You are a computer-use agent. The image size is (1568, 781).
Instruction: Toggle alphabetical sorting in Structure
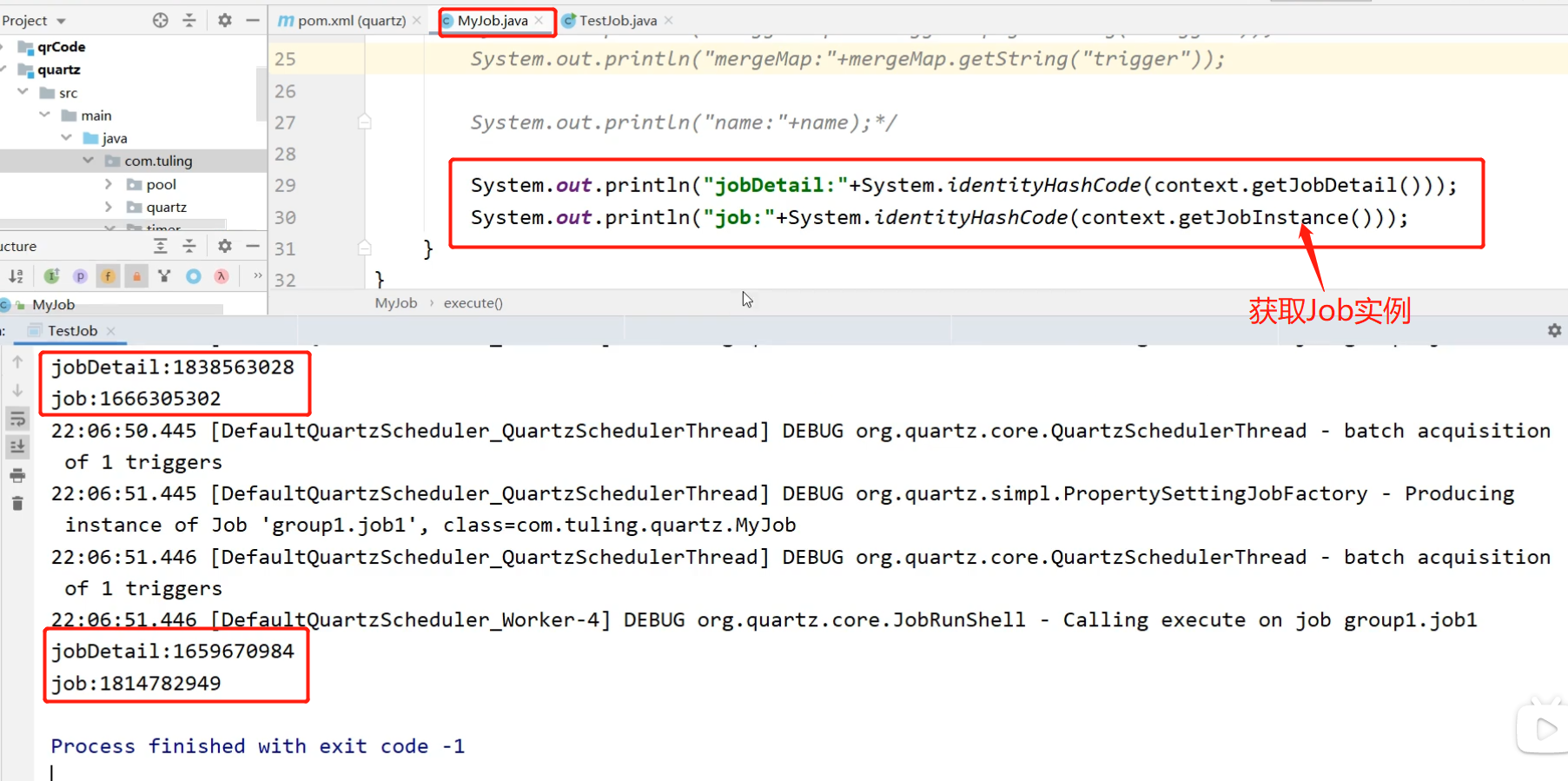point(17,276)
